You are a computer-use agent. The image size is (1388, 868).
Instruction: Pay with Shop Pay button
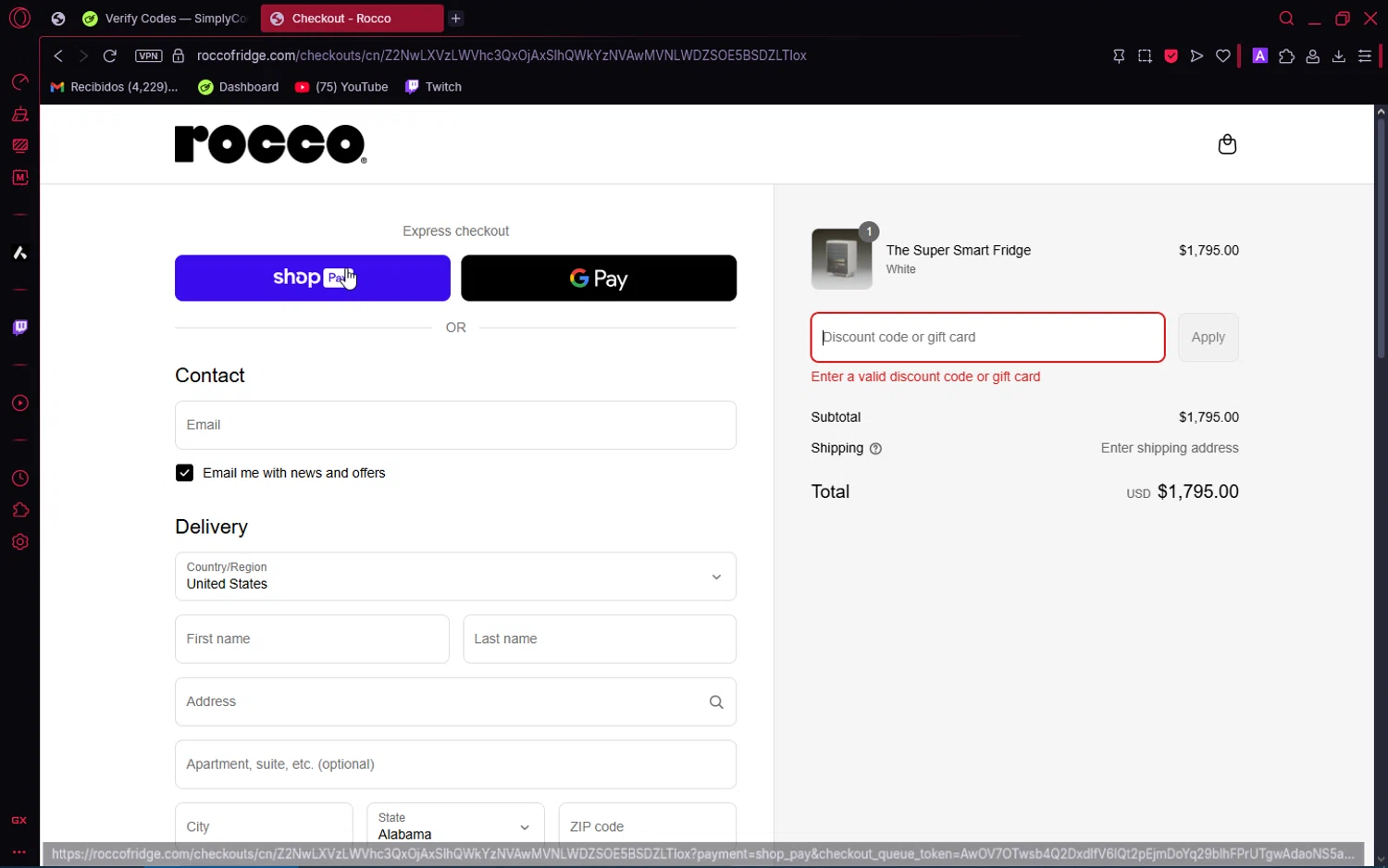point(313,278)
